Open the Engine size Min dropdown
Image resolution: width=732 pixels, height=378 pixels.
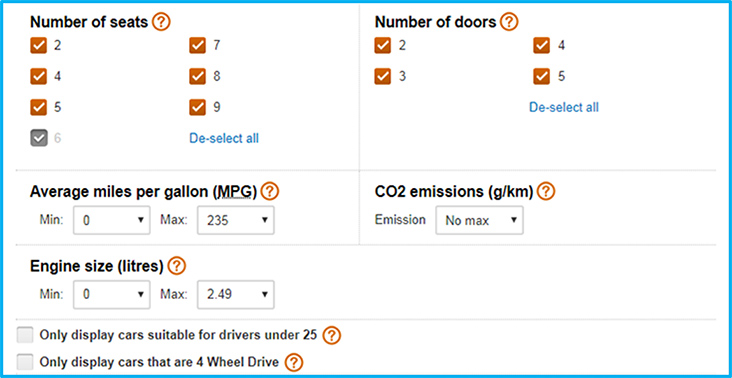112,294
